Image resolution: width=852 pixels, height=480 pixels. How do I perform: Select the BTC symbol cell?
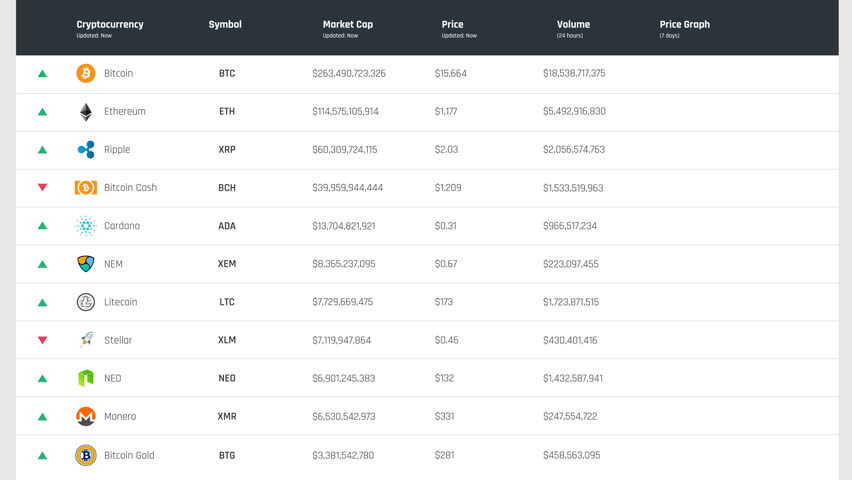tap(227, 73)
